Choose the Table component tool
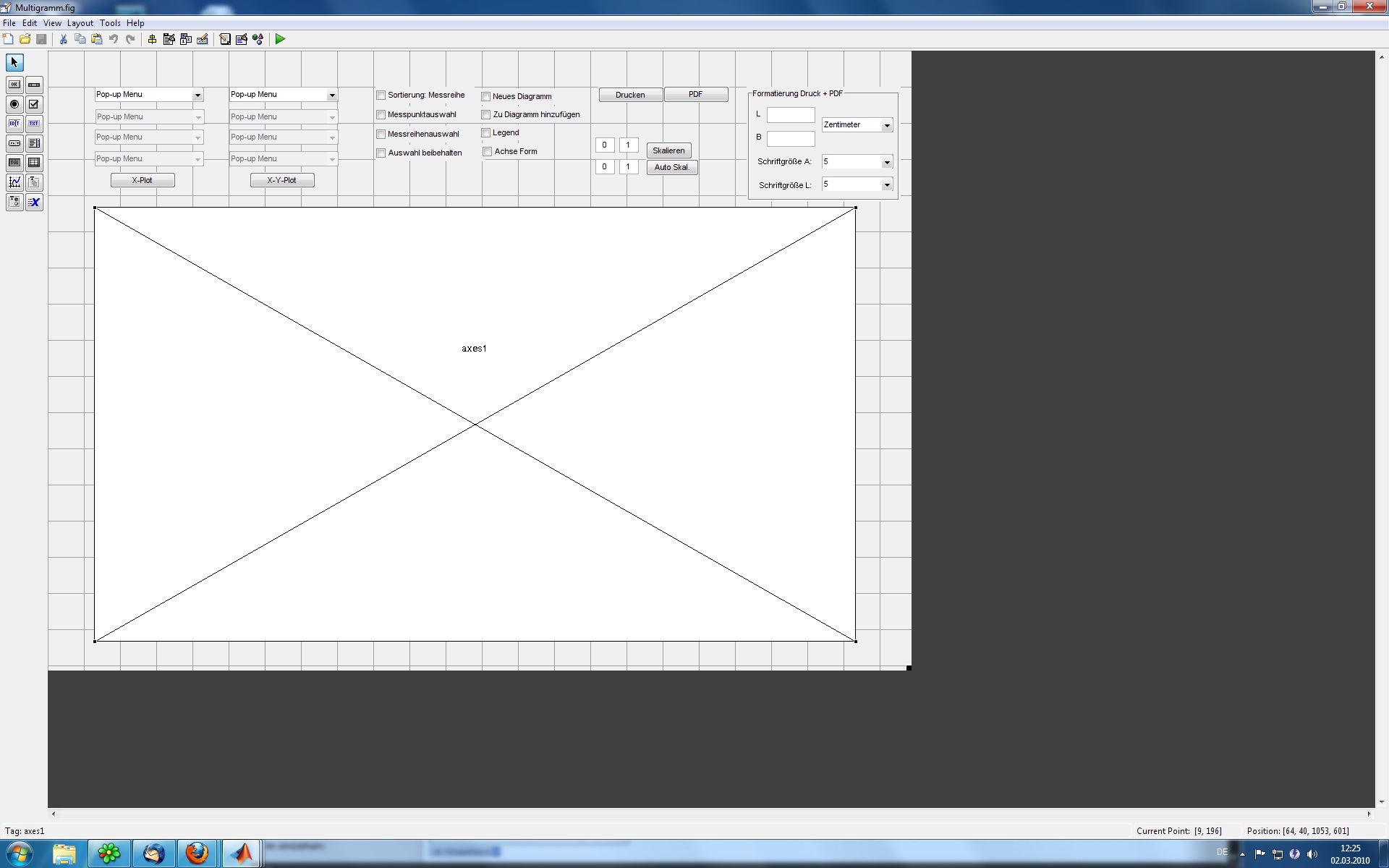 [x=34, y=163]
